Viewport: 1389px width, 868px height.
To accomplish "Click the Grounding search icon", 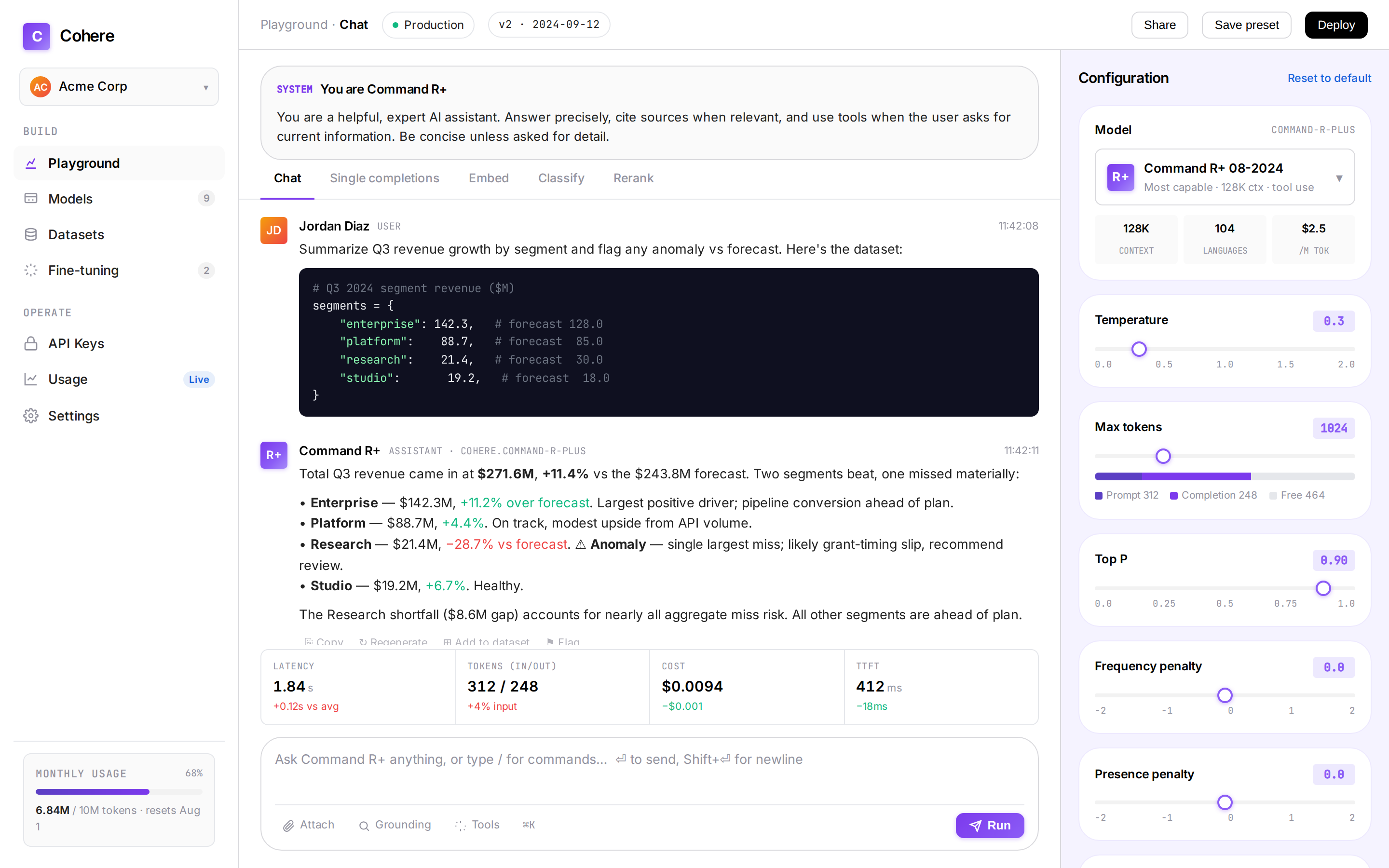I will (x=364, y=826).
